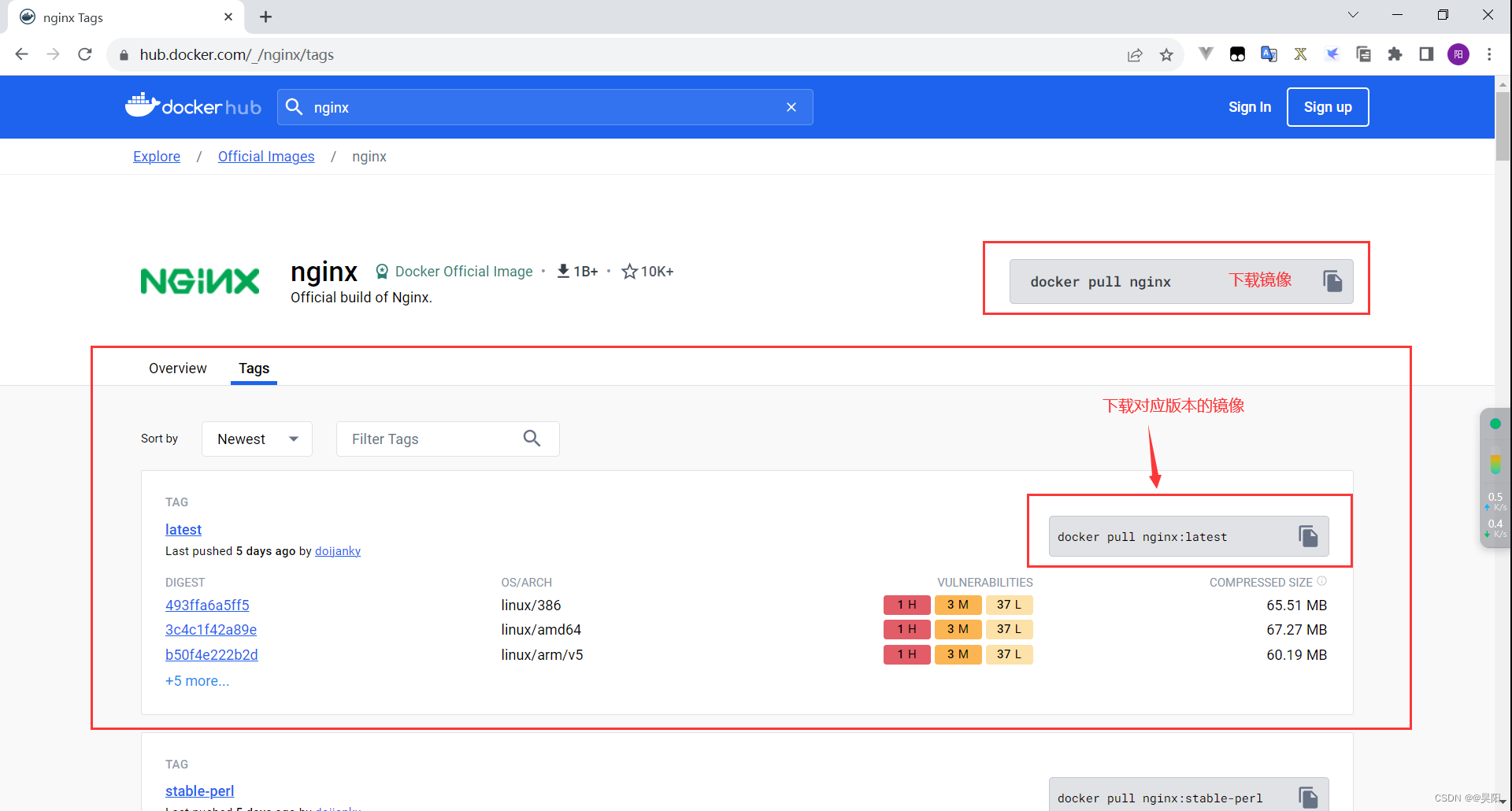Click the 37 L badge for linux/arm/v5
Screen dimensions: 1512x811
point(1010,654)
